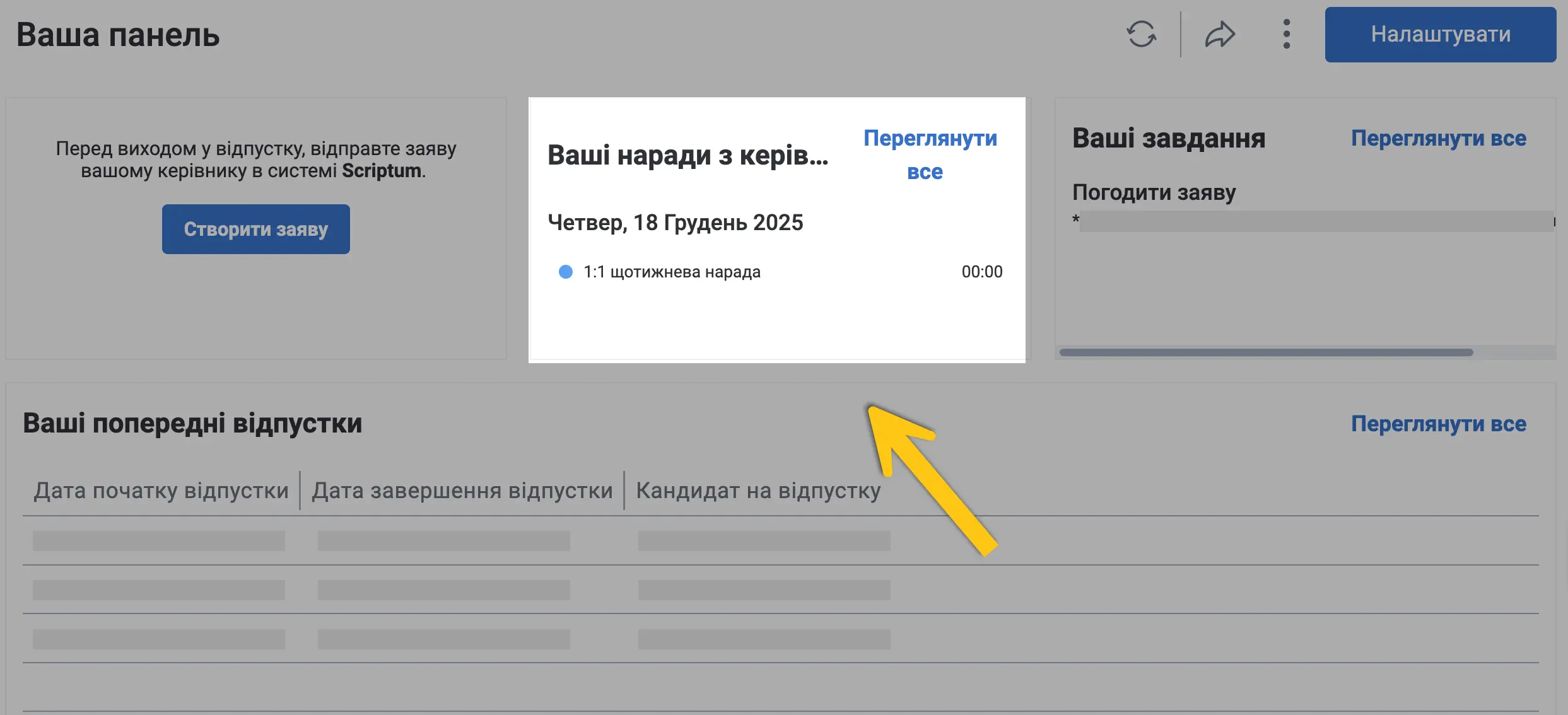Image resolution: width=1568 pixels, height=715 pixels.
Task: Open Переглянути все in Ваші завдання
Action: coord(1439,138)
